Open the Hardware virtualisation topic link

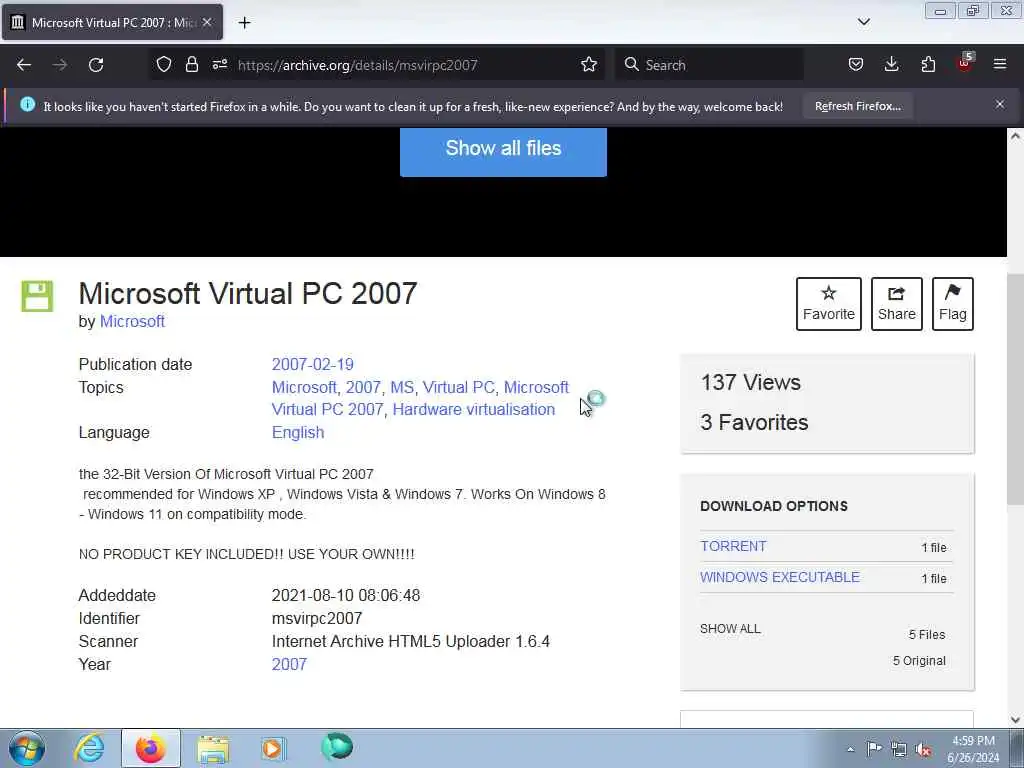coord(473,409)
